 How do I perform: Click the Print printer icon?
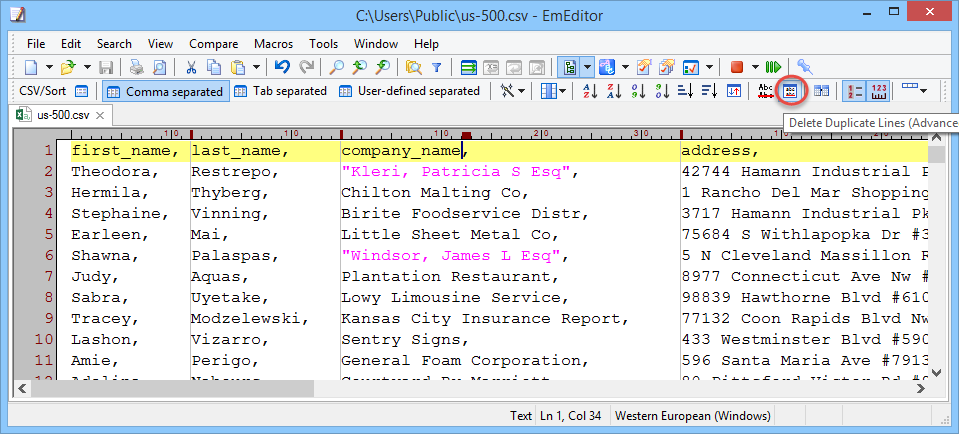136,67
